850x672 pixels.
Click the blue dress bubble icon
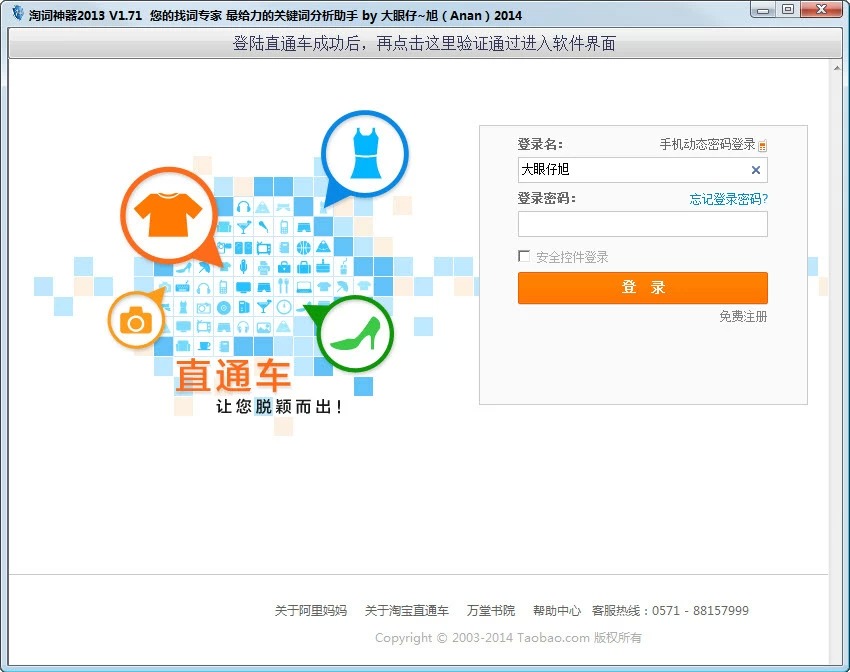coord(365,153)
